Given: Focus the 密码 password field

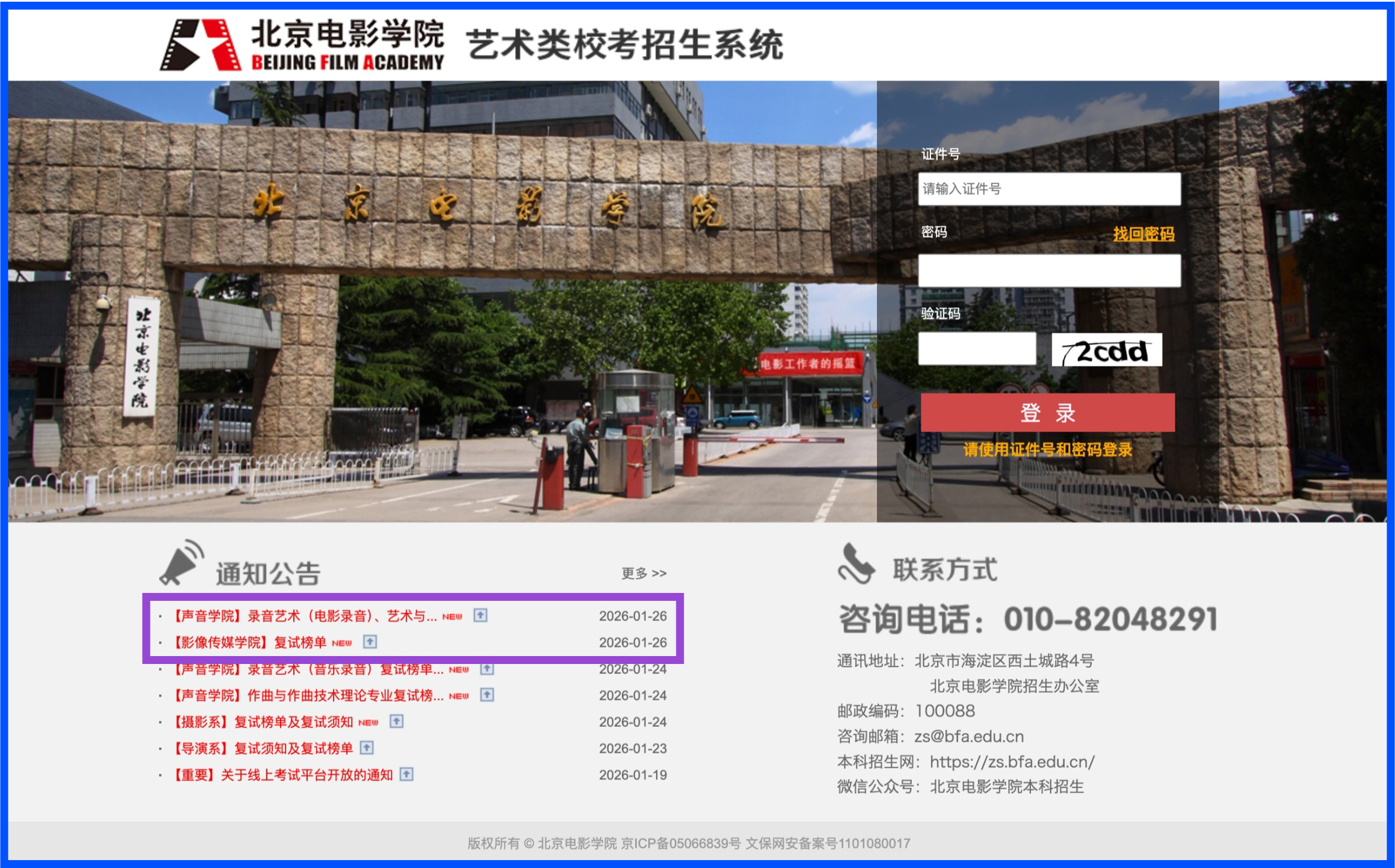Looking at the screenshot, I should (x=1049, y=271).
